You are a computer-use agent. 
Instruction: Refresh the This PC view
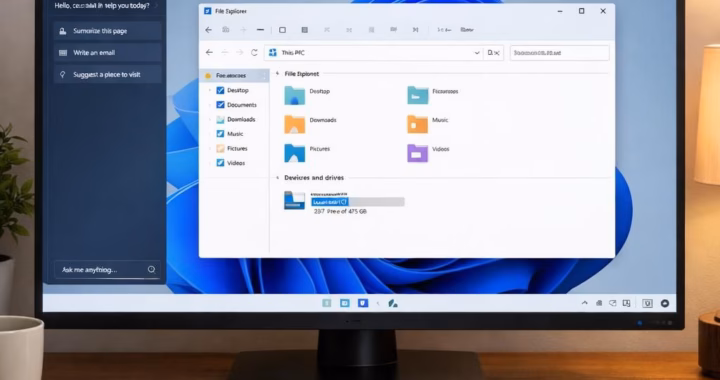tap(254, 53)
